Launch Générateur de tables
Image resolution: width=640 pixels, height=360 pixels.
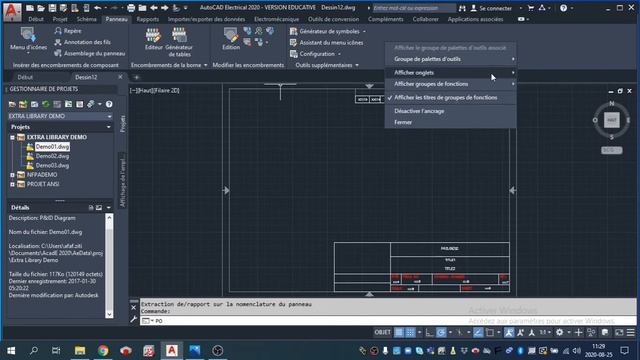tap(179, 42)
